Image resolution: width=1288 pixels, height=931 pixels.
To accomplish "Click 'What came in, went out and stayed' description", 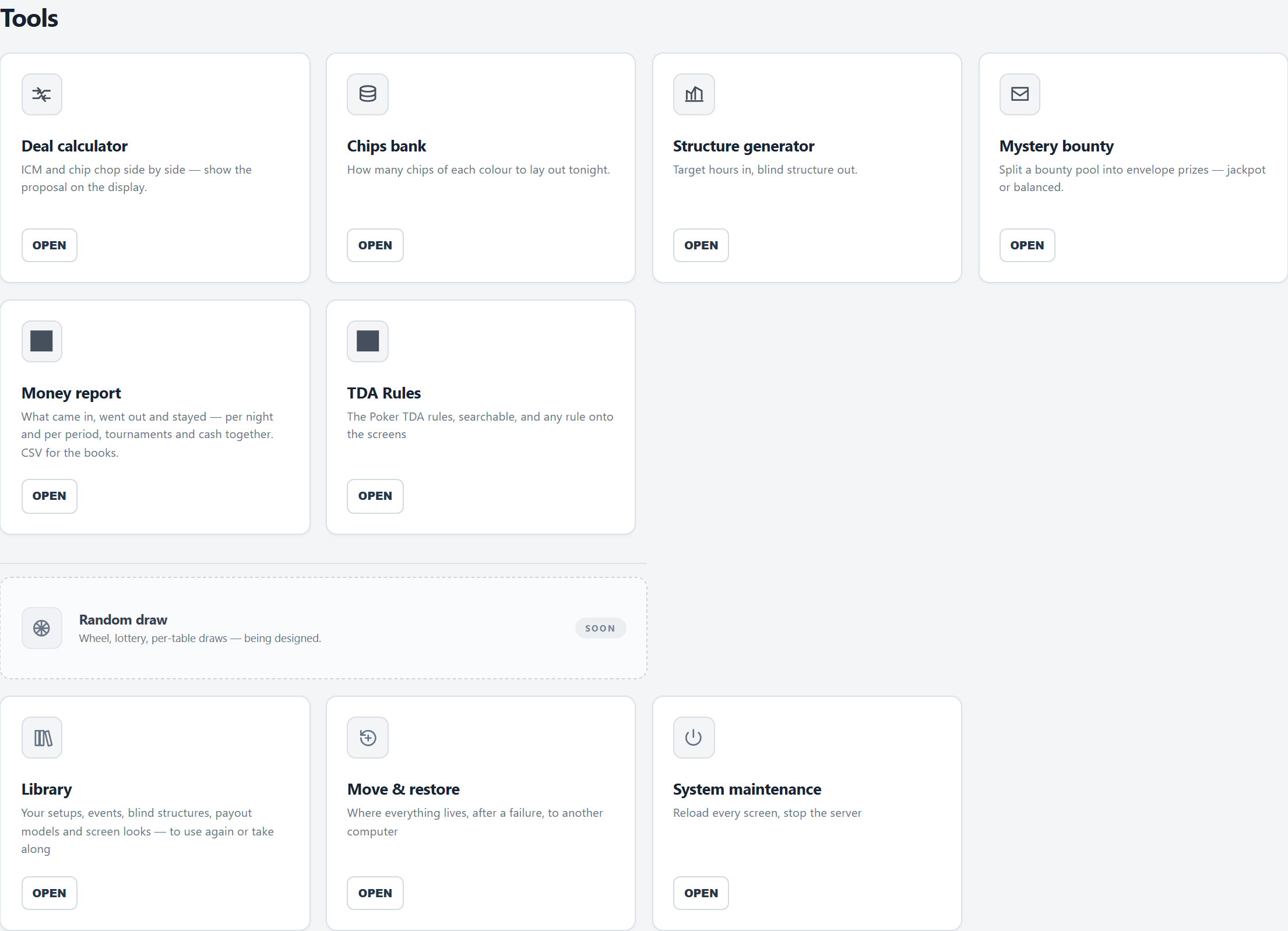I will 147,435.
